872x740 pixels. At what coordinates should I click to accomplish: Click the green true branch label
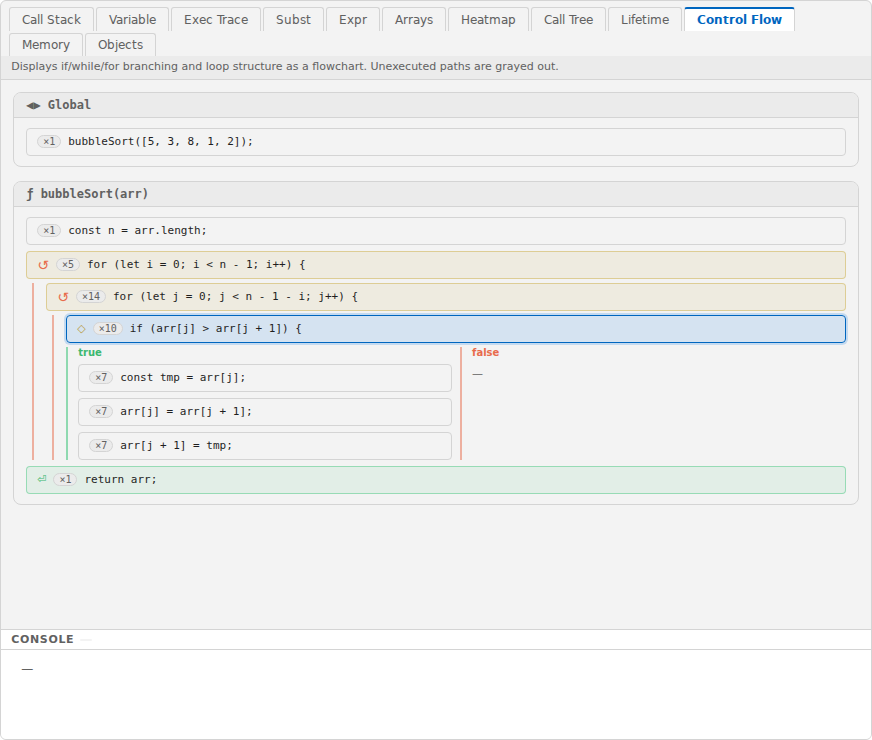pos(90,352)
